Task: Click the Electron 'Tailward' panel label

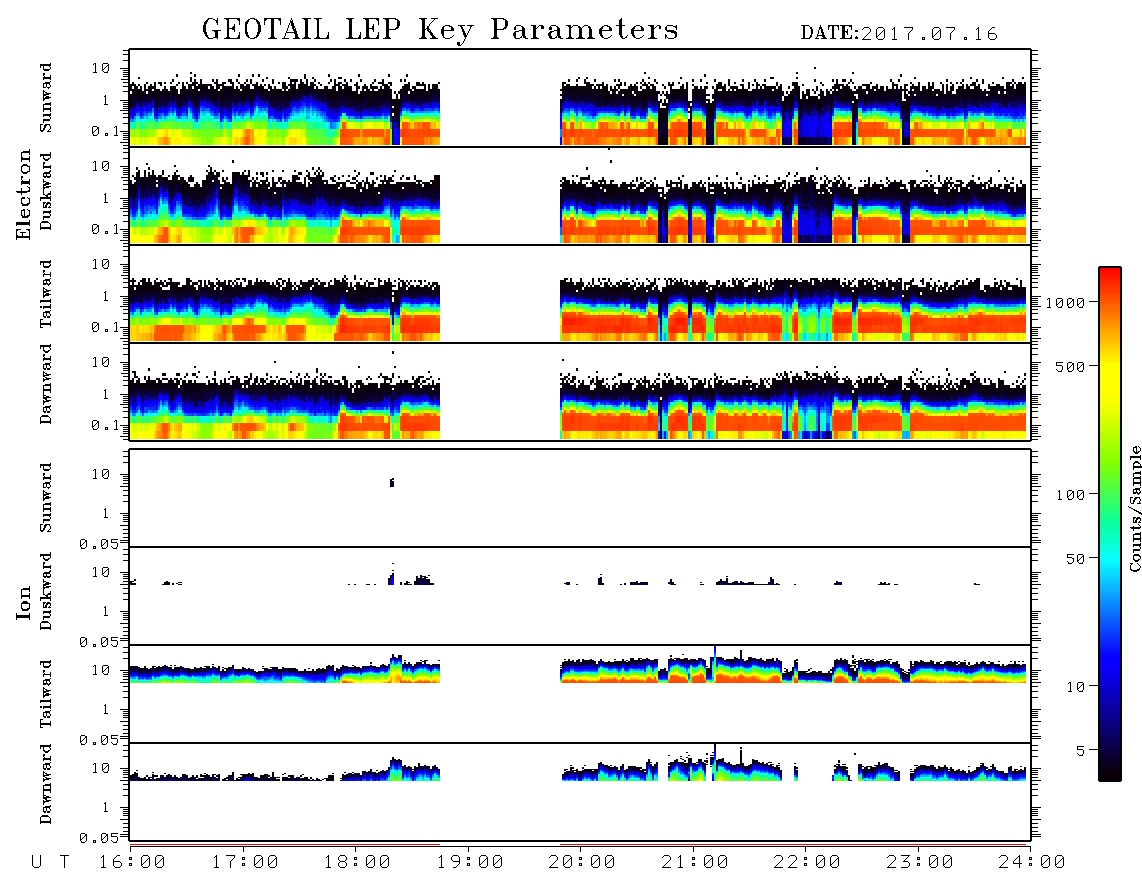Action: 46,294
